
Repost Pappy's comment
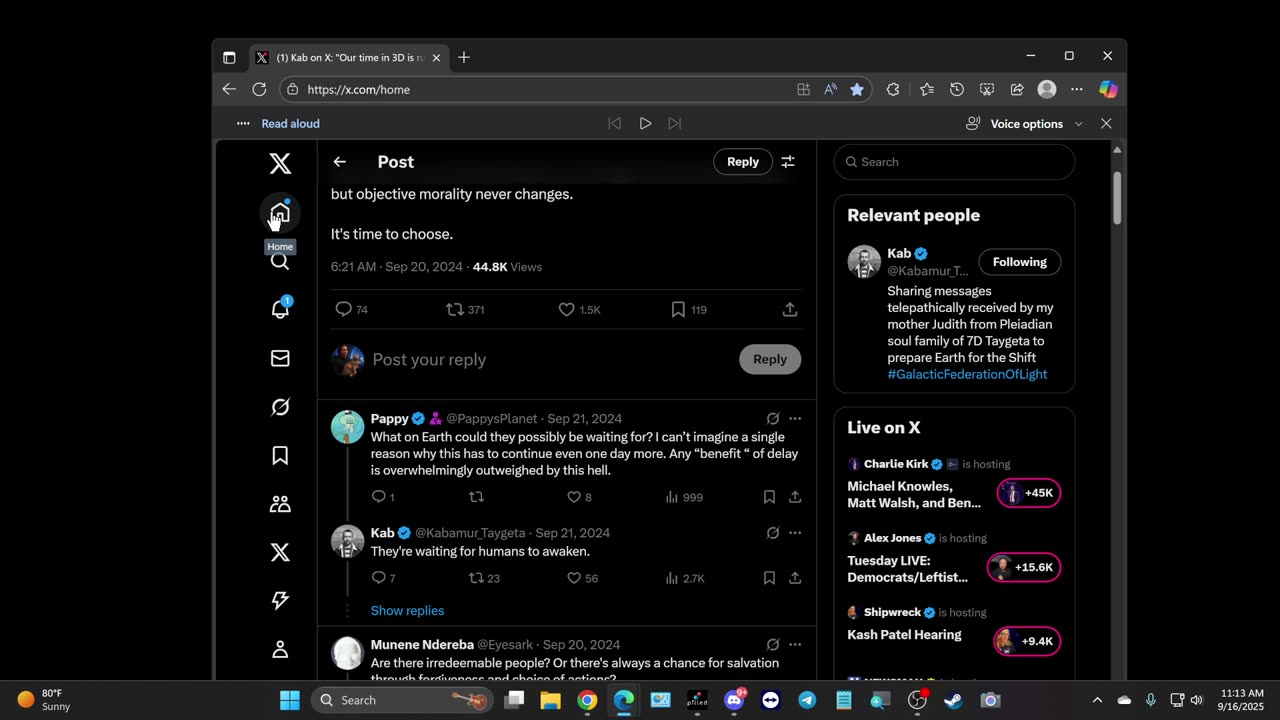[476, 497]
